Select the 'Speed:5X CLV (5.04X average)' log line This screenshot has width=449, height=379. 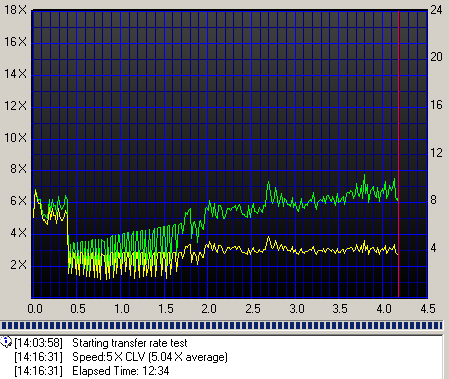pos(150,357)
